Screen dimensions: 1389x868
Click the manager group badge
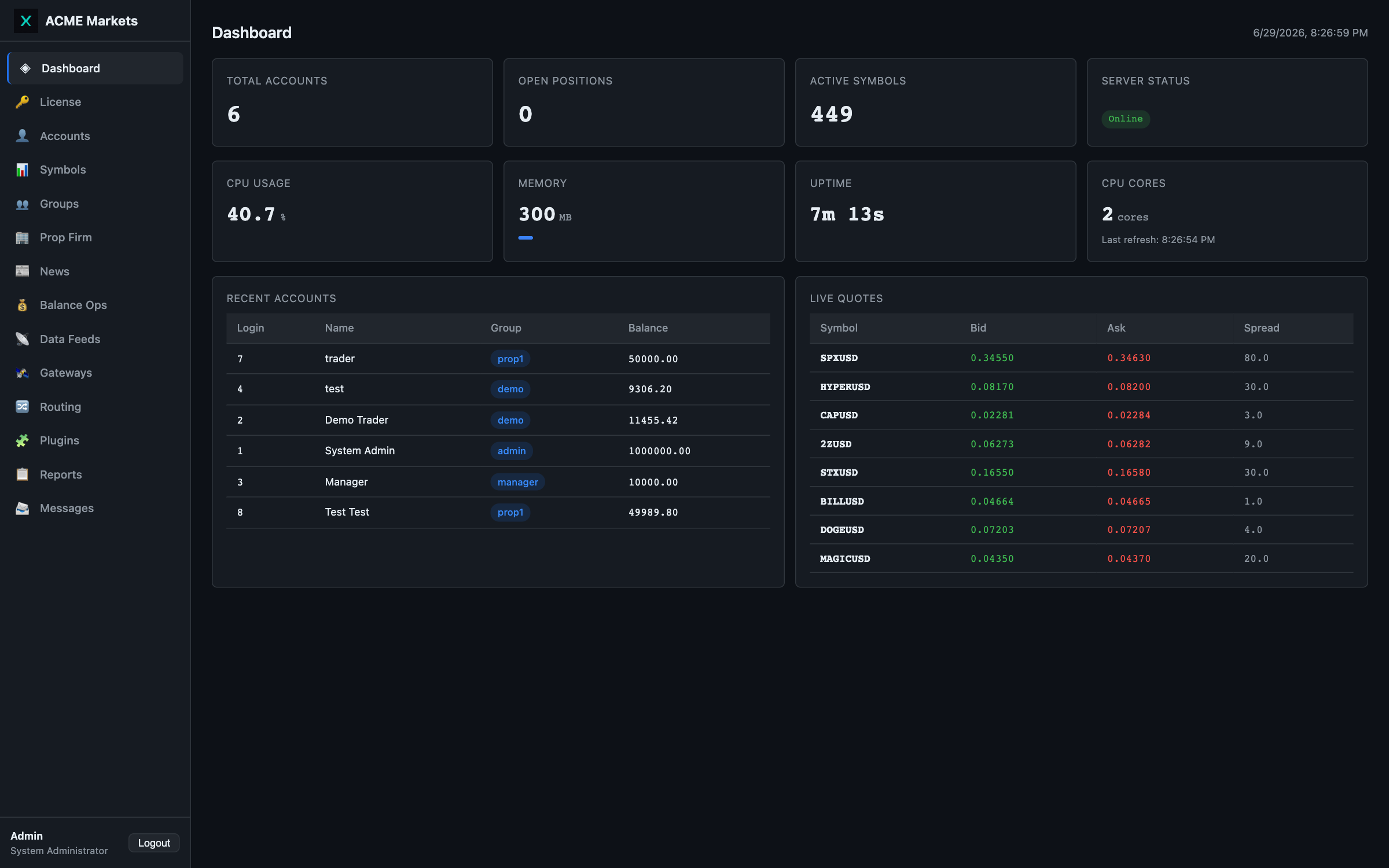click(517, 482)
